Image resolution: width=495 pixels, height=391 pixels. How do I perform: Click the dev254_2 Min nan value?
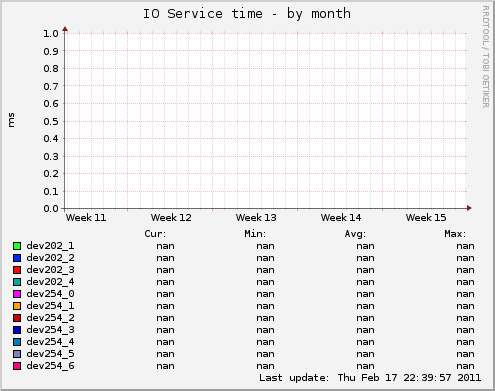265,318
